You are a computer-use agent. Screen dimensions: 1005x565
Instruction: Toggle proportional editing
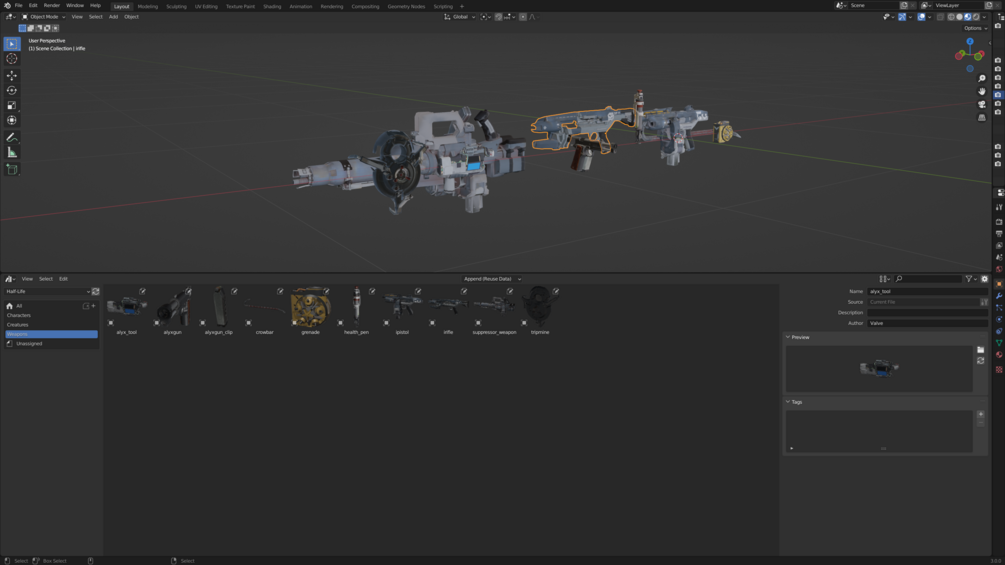coord(523,17)
